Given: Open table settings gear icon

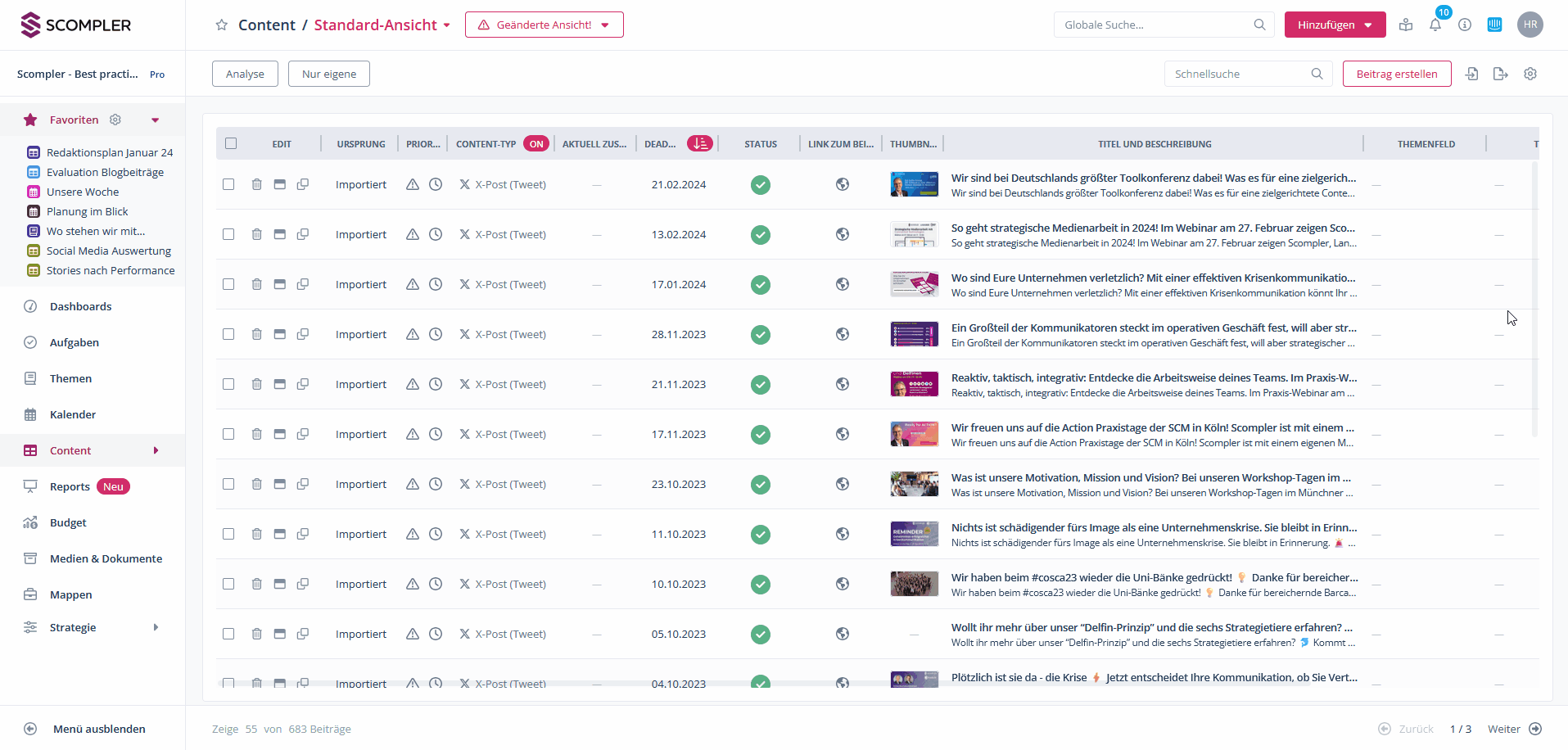Looking at the screenshot, I should pyautogui.click(x=1530, y=74).
